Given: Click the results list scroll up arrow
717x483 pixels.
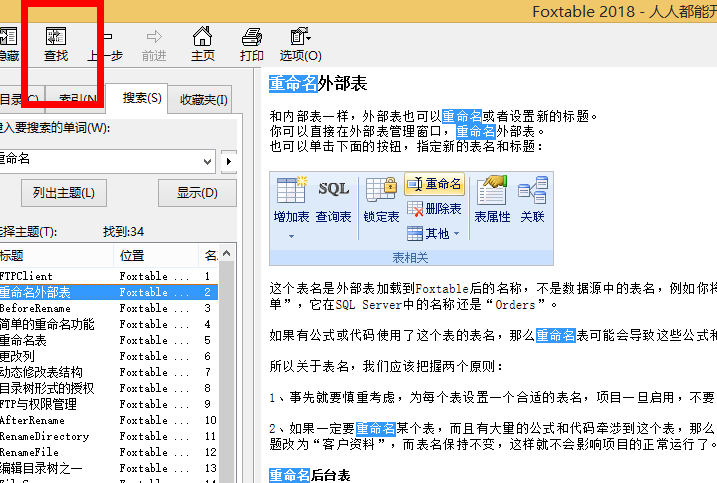Looking at the screenshot, I should [226, 253].
